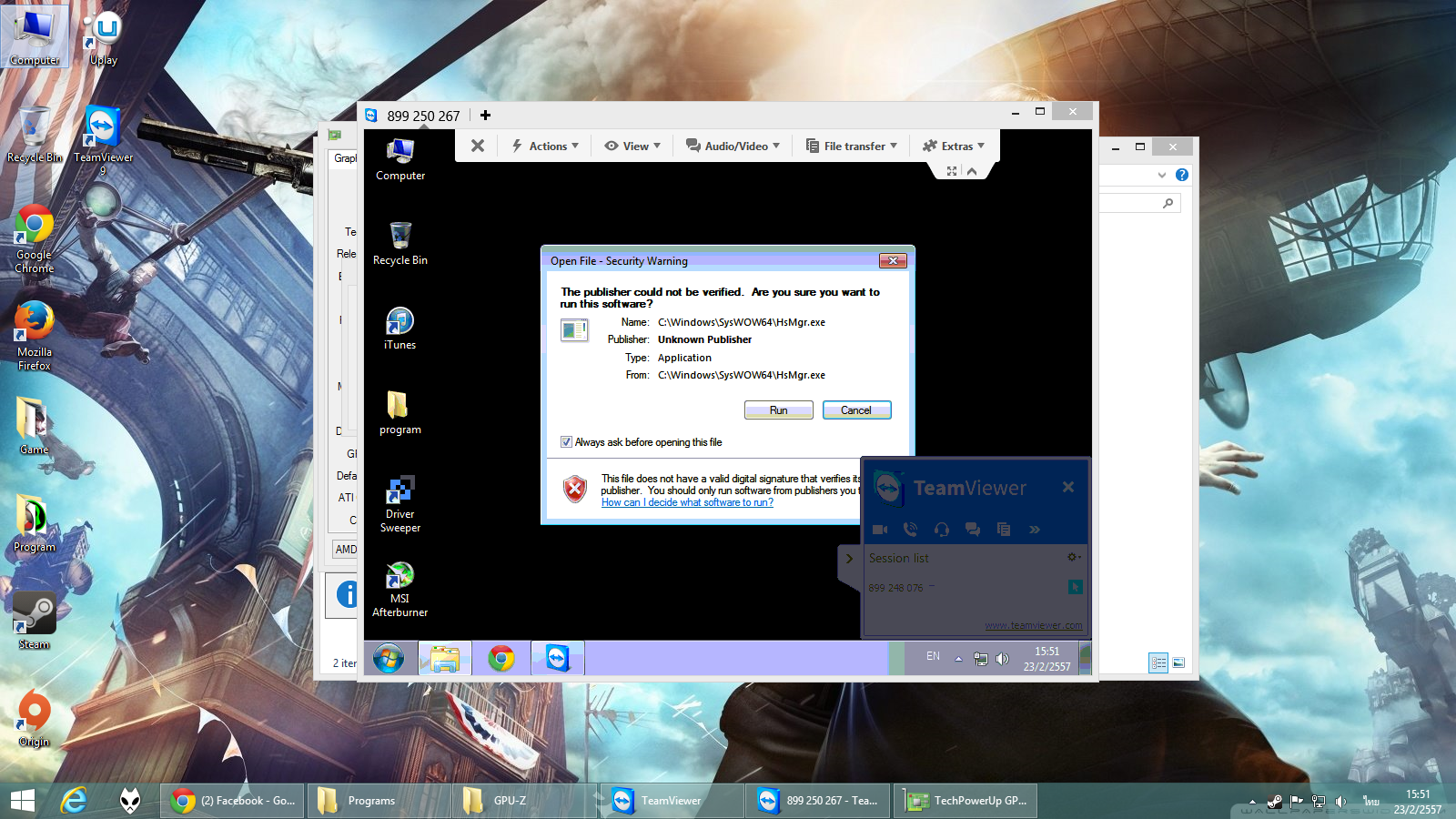Click TeamViewer on the remote taskbar
The width and height of the screenshot is (1456, 819).
click(x=557, y=658)
